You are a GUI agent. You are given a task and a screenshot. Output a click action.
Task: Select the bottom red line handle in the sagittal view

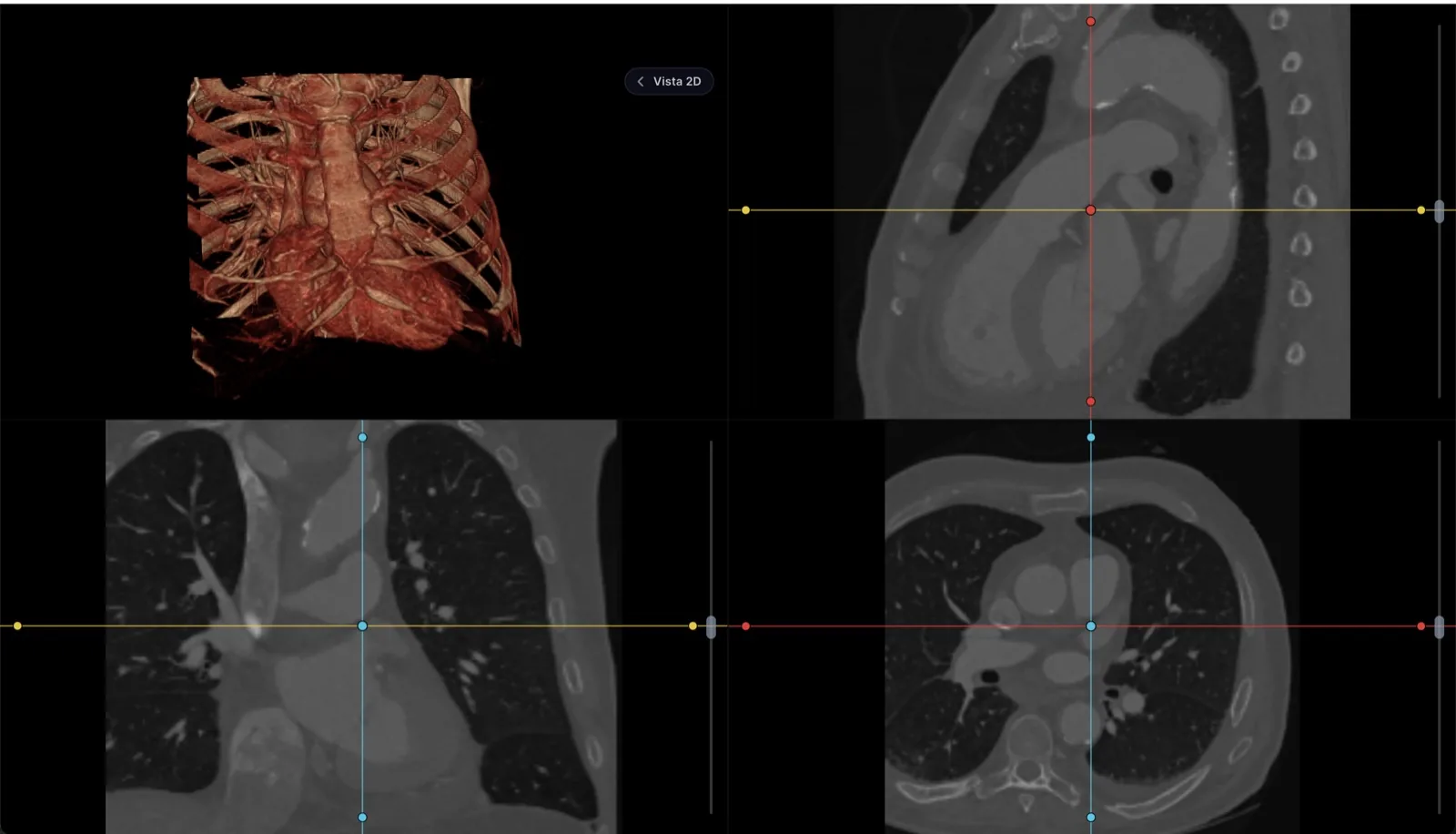1091,402
